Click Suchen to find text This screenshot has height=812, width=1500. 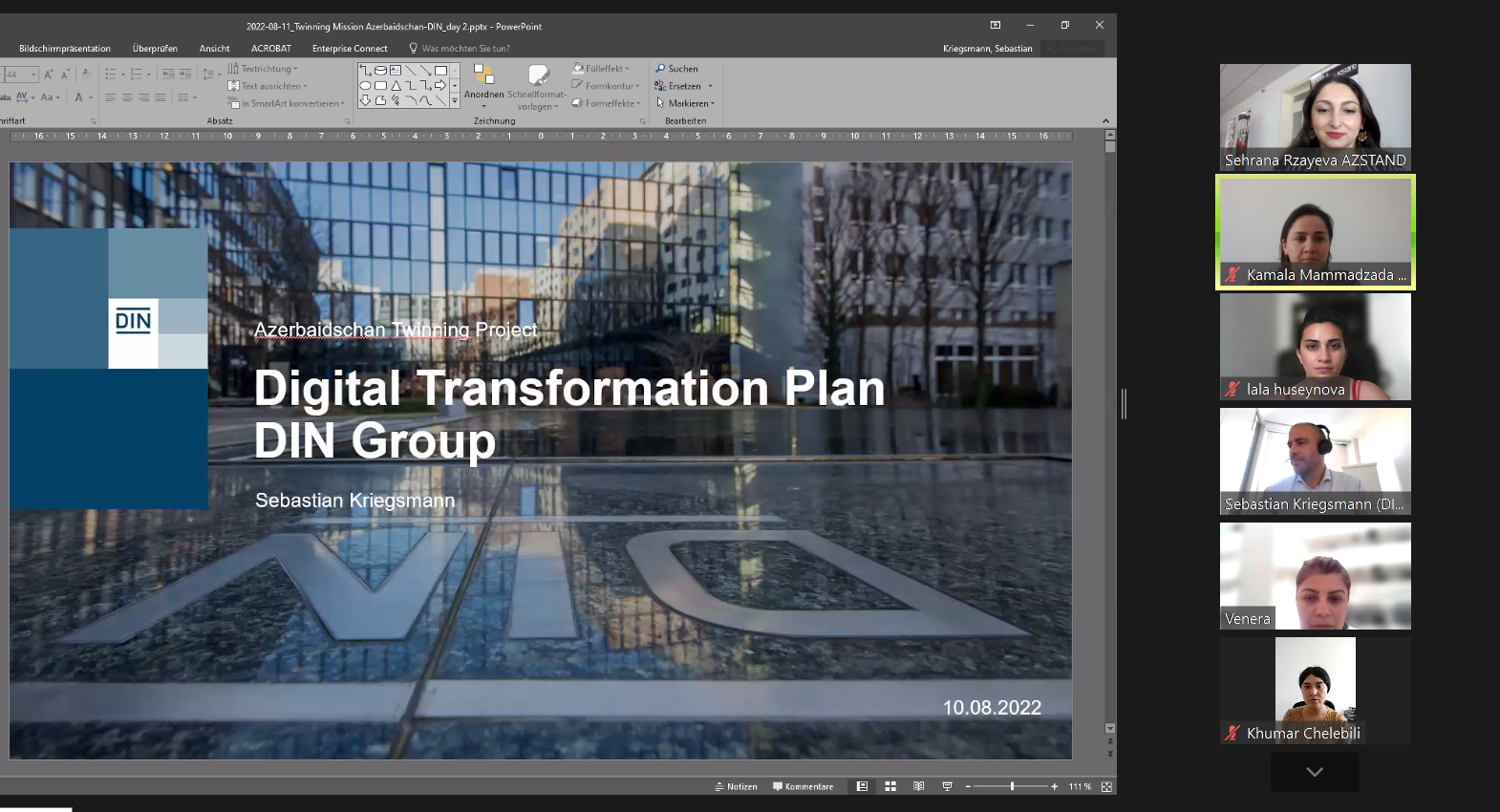tap(676, 69)
